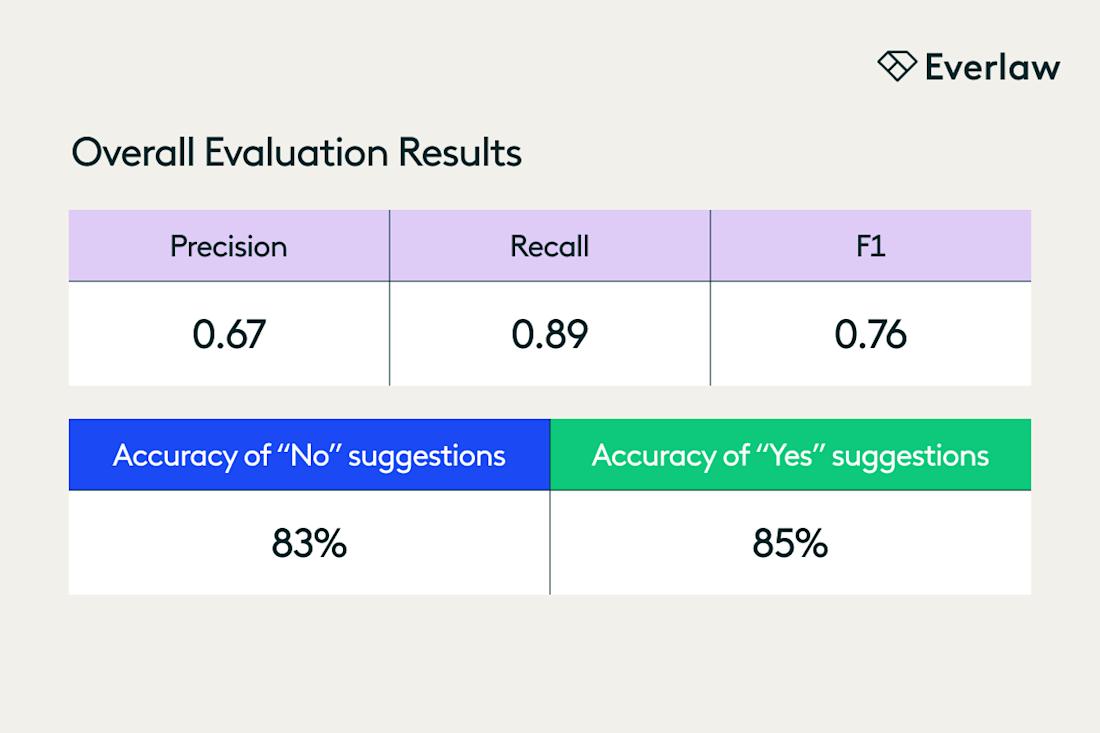
Task: Select the Precision column header
Action: click(229, 246)
